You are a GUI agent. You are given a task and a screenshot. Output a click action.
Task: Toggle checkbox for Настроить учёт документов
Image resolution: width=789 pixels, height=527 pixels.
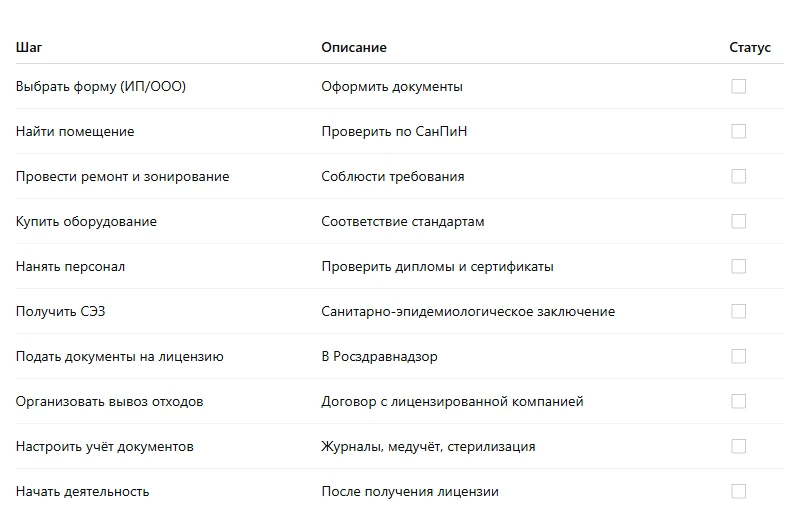coord(738,446)
